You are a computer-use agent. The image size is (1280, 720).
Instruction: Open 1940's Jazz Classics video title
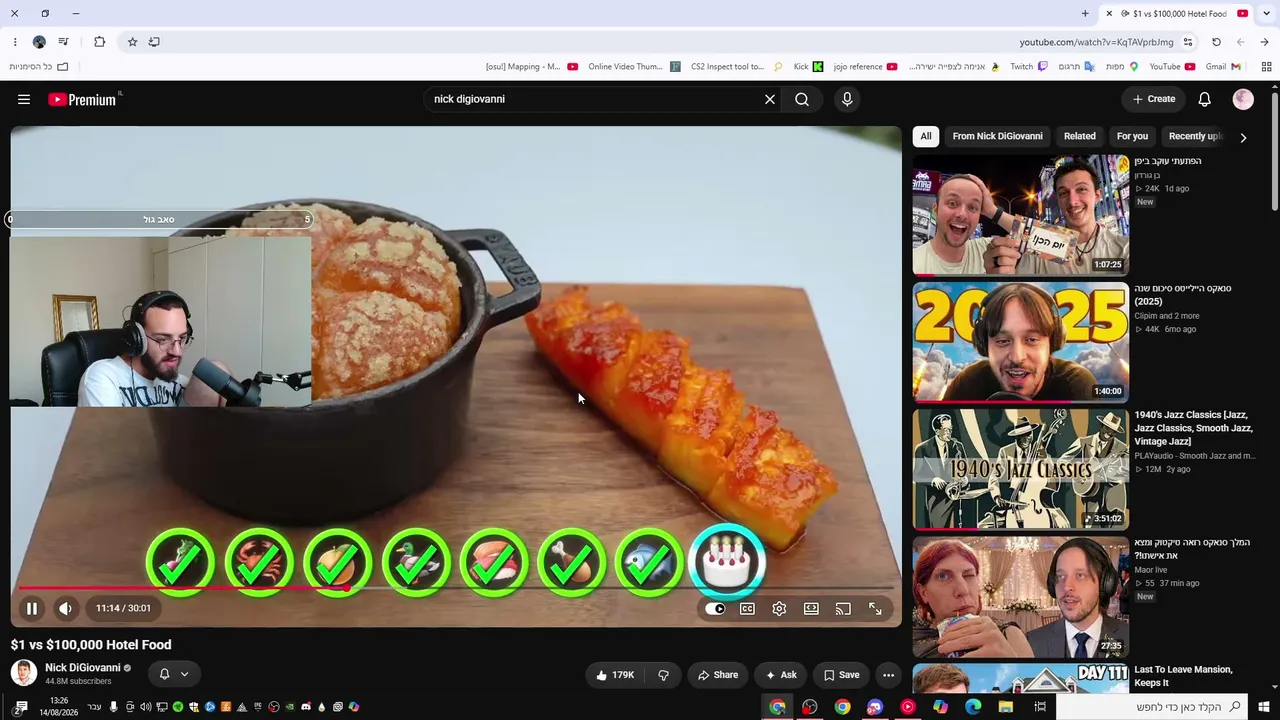tap(1193, 428)
